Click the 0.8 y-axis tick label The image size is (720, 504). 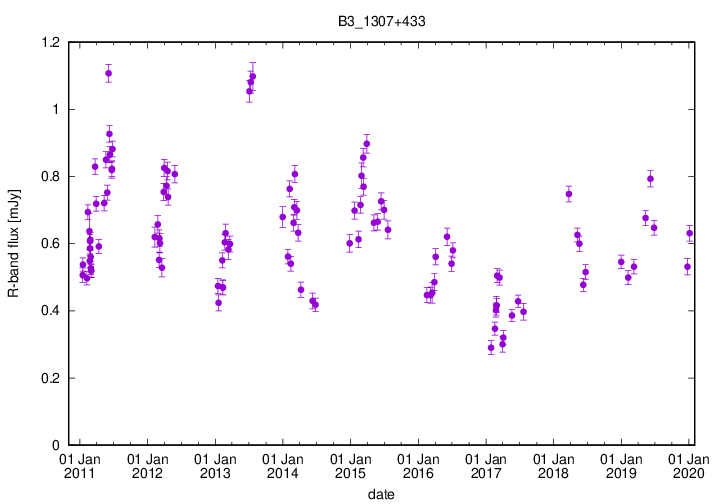[48, 177]
